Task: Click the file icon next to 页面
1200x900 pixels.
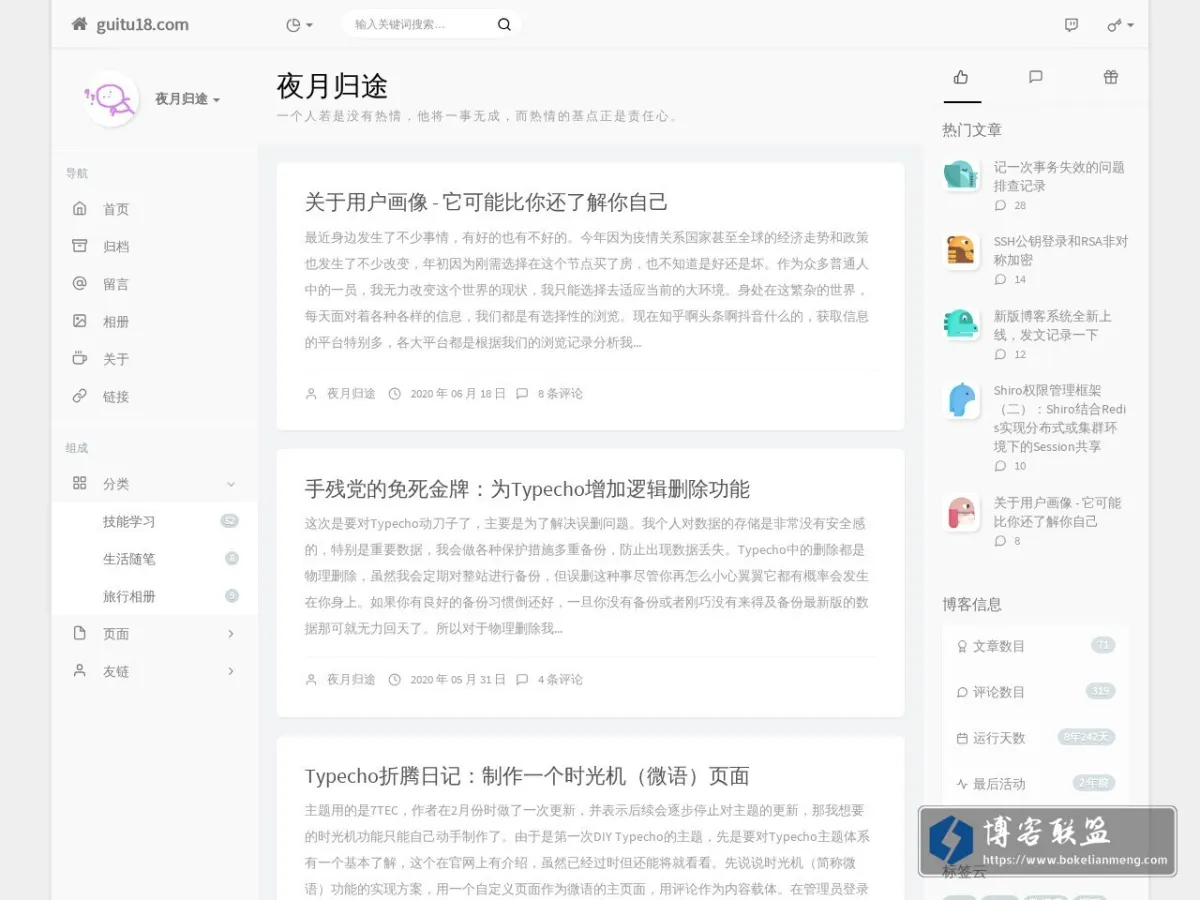Action: click(x=80, y=633)
